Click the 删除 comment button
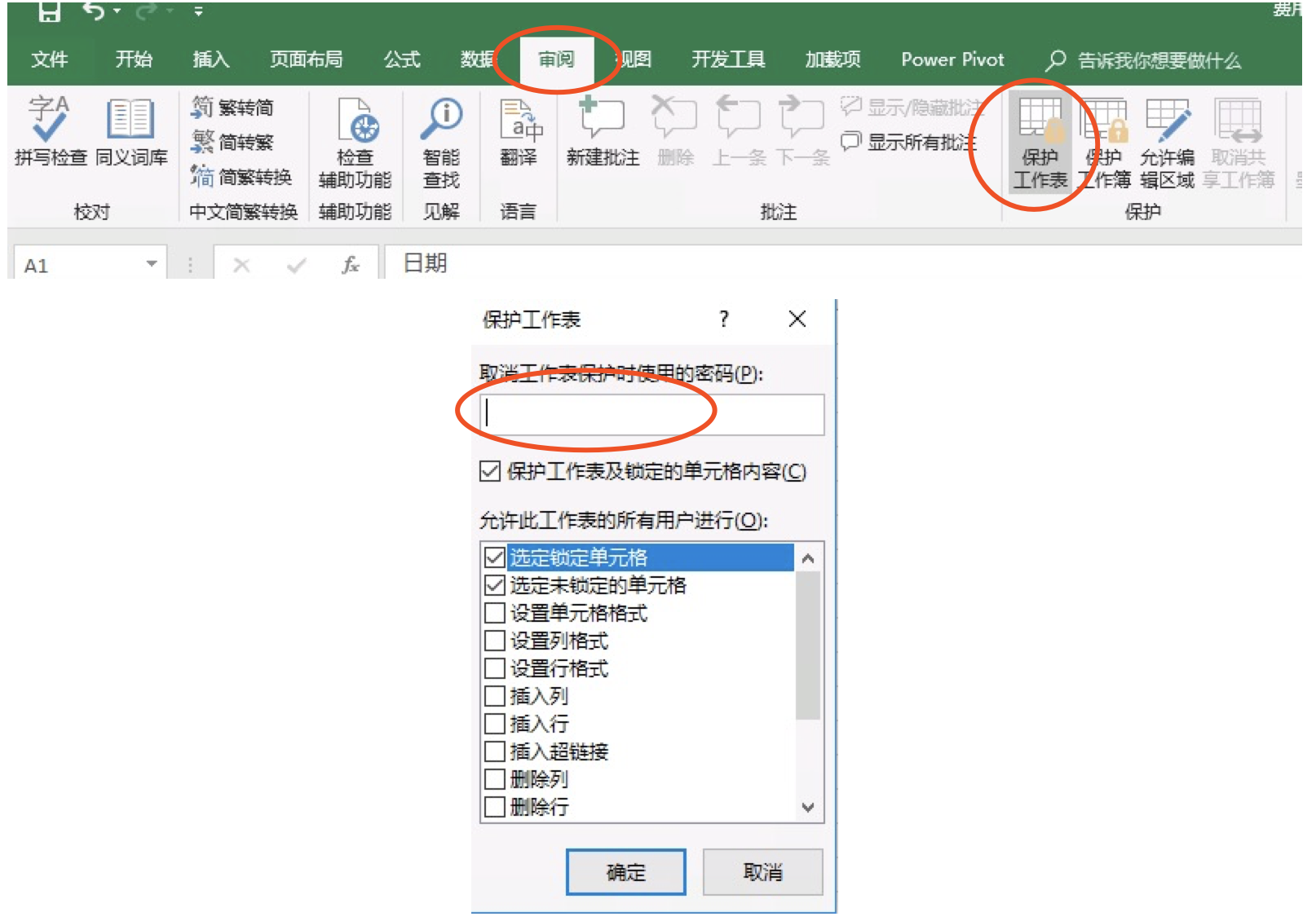Image resolution: width=1316 pixels, height=921 pixels. point(675,132)
